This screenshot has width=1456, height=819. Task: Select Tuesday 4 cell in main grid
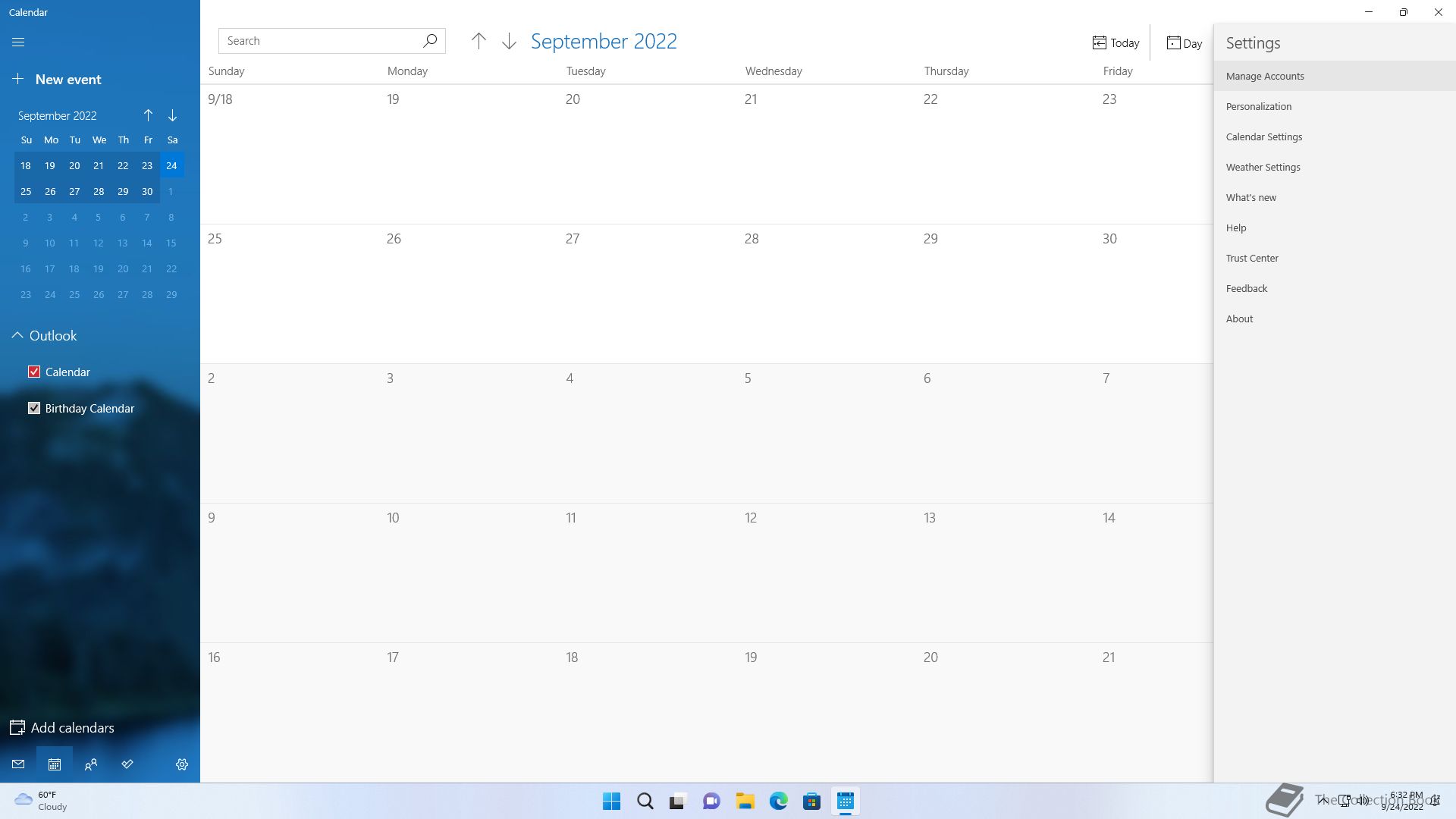648,434
